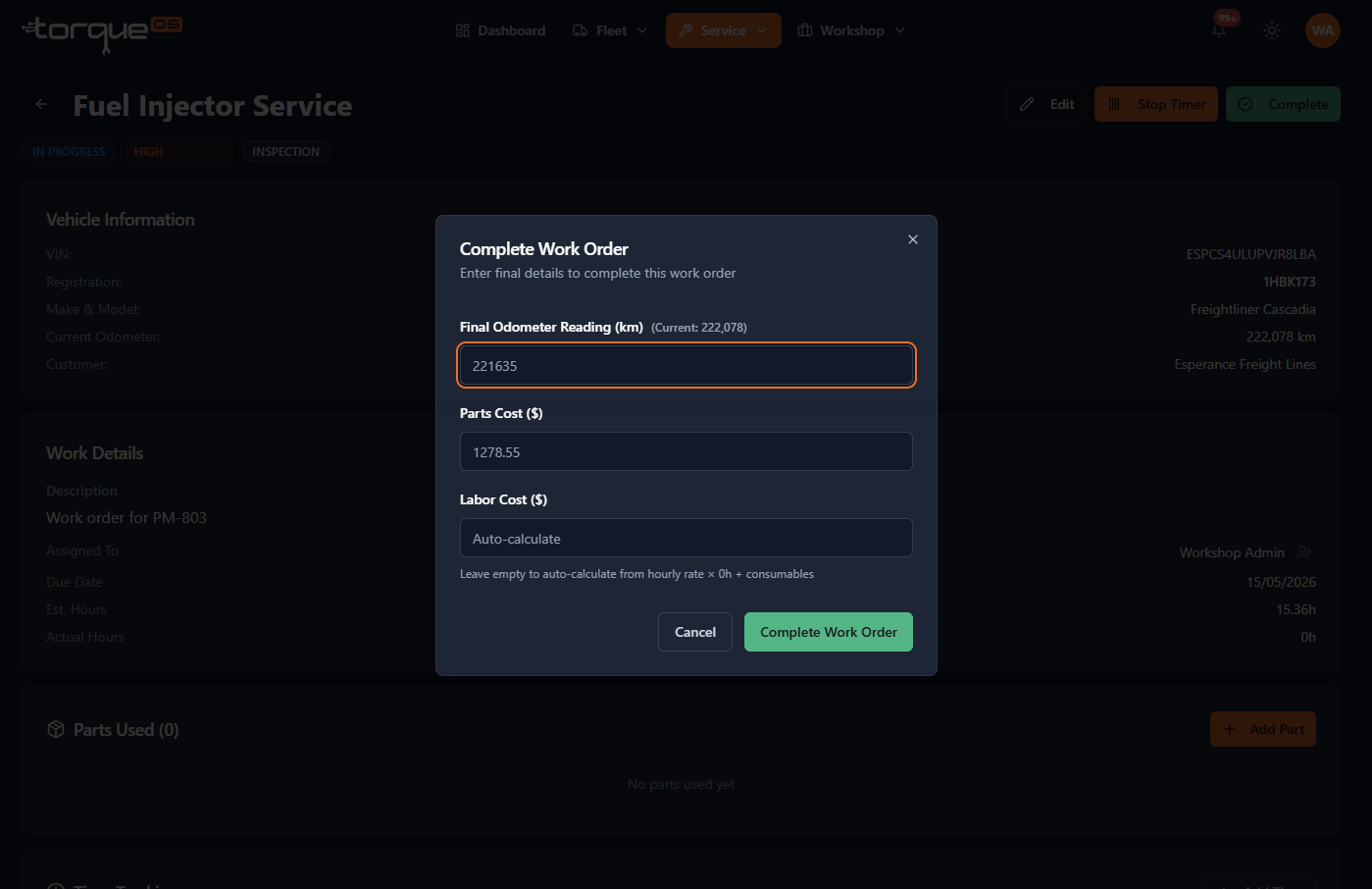1372x889 pixels.
Task: Click the checkmark icon on header Complete
Action: (x=1245, y=104)
